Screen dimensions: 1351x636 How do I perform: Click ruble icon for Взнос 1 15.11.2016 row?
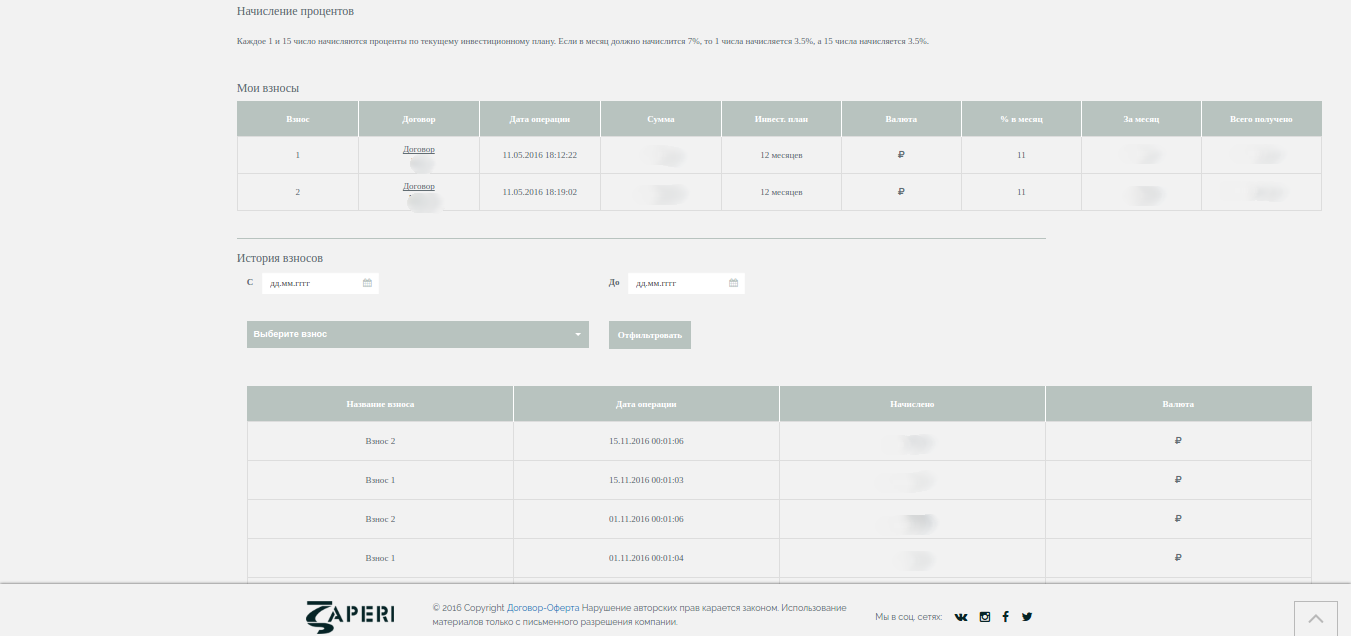click(x=1178, y=480)
